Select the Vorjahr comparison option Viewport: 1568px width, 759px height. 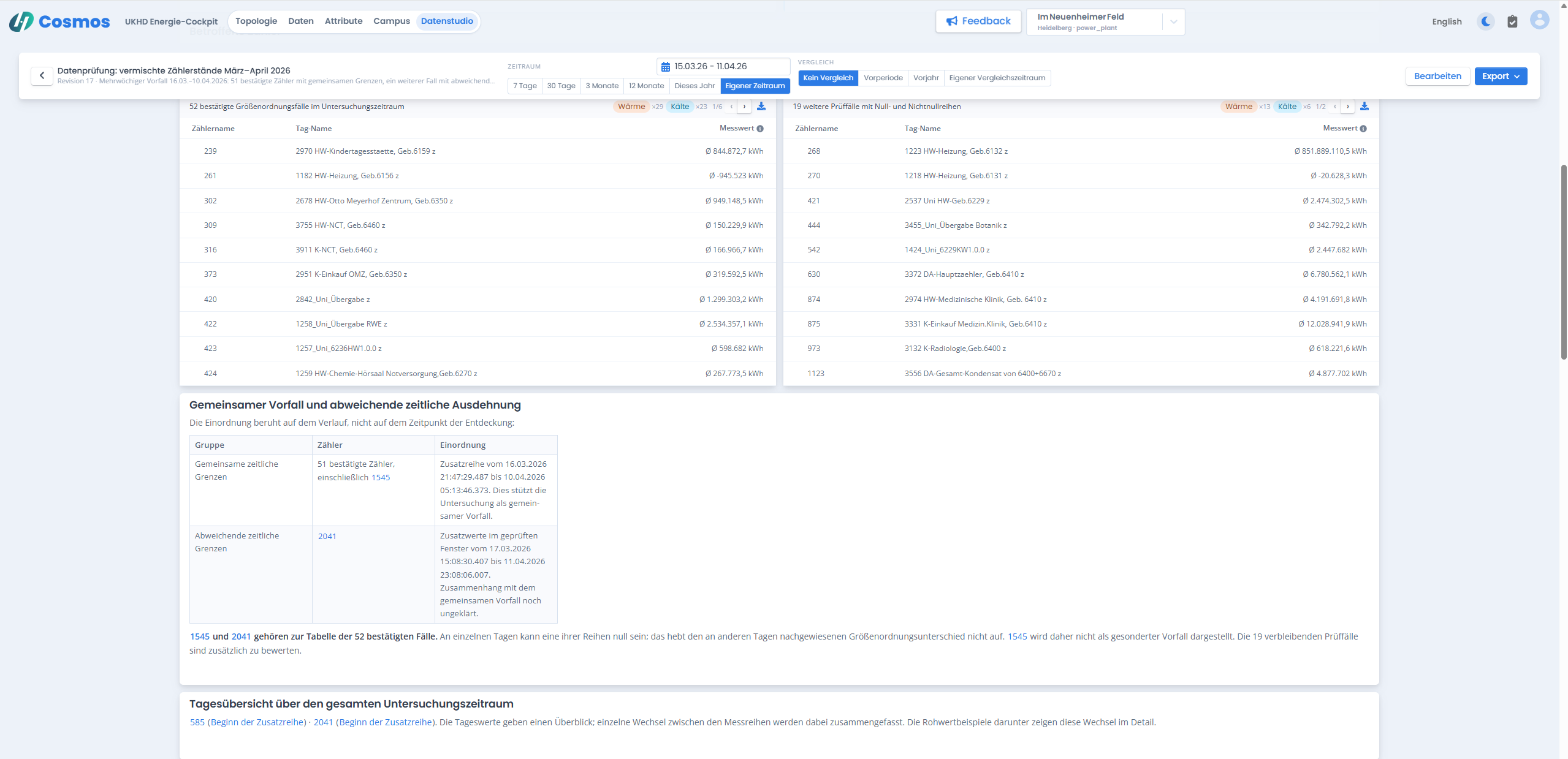926,78
